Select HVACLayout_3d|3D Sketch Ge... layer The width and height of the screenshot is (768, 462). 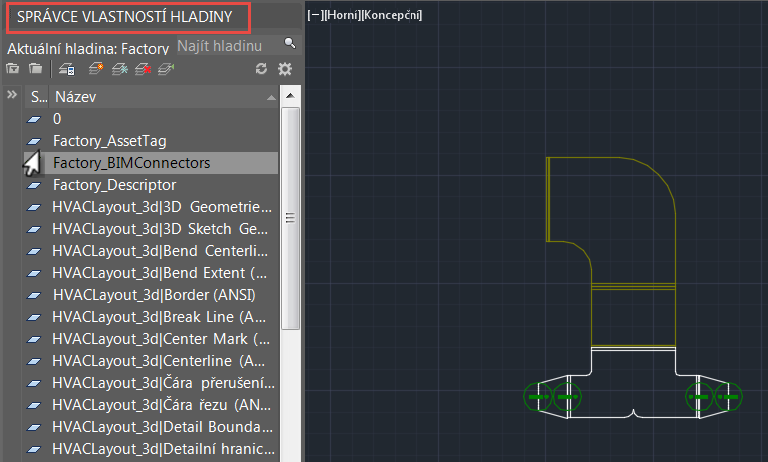(x=160, y=229)
